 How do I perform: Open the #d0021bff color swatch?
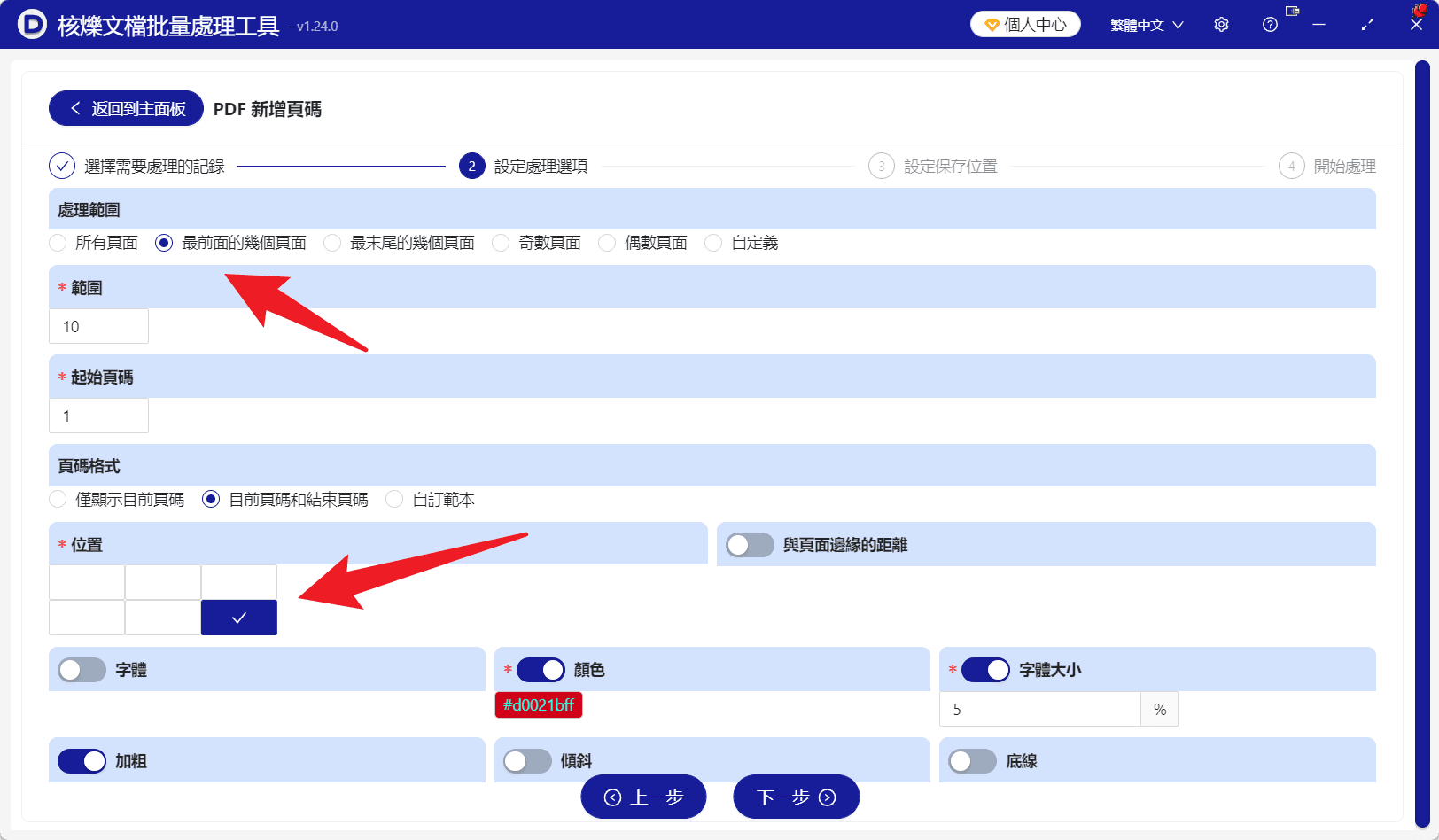pyautogui.click(x=539, y=705)
